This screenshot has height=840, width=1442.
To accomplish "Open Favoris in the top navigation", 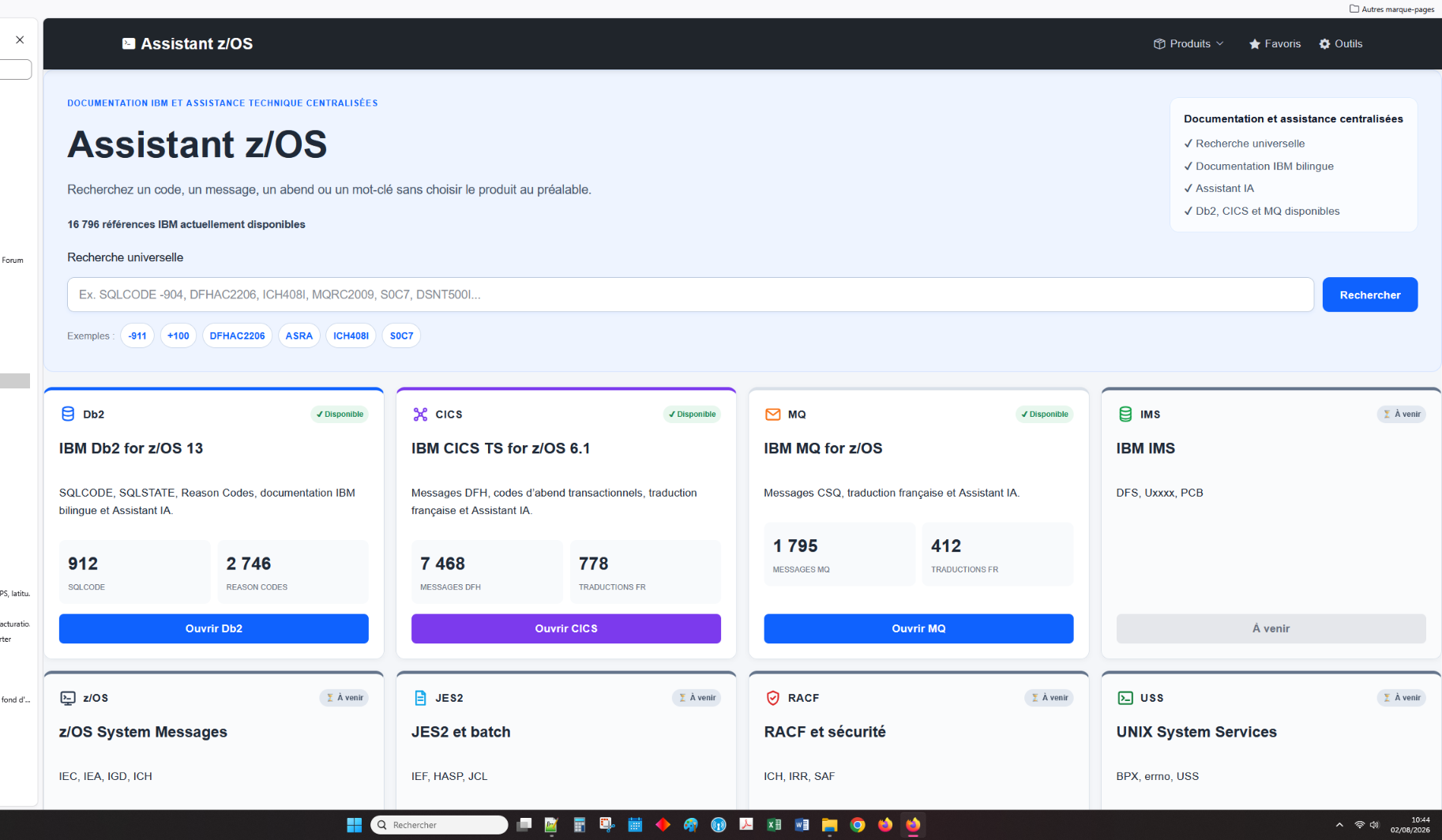I will coord(1275,43).
